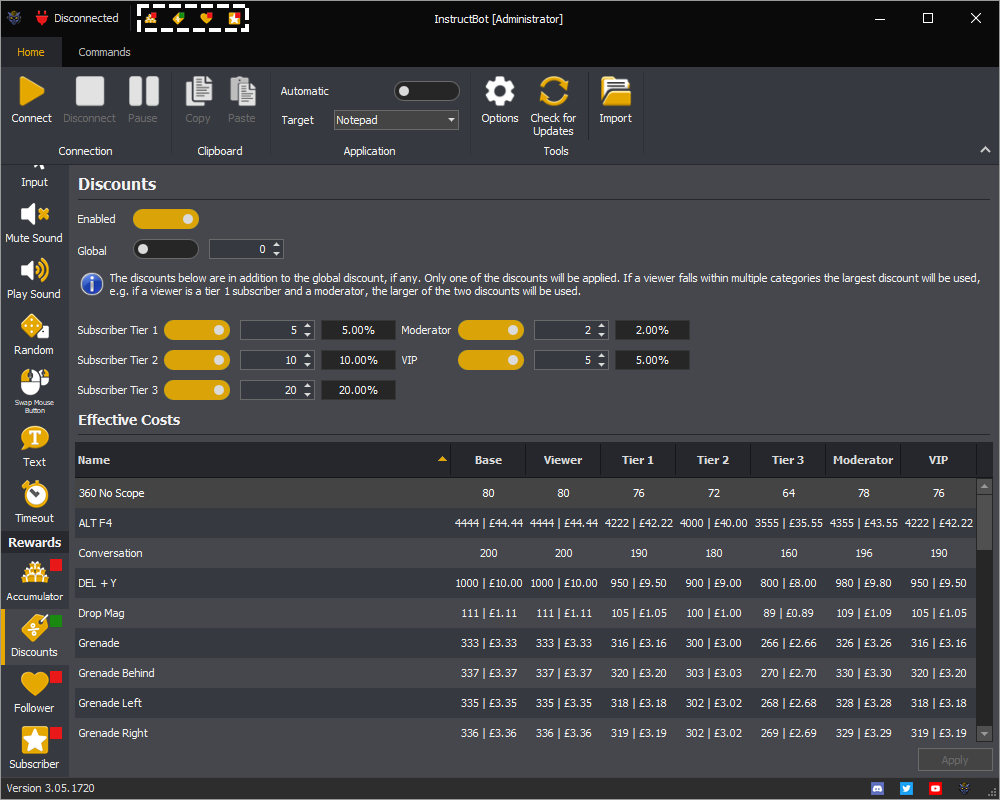Switch to the Commands ribbon tab
This screenshot has width=1000, height=800.
tap(105, 52)
